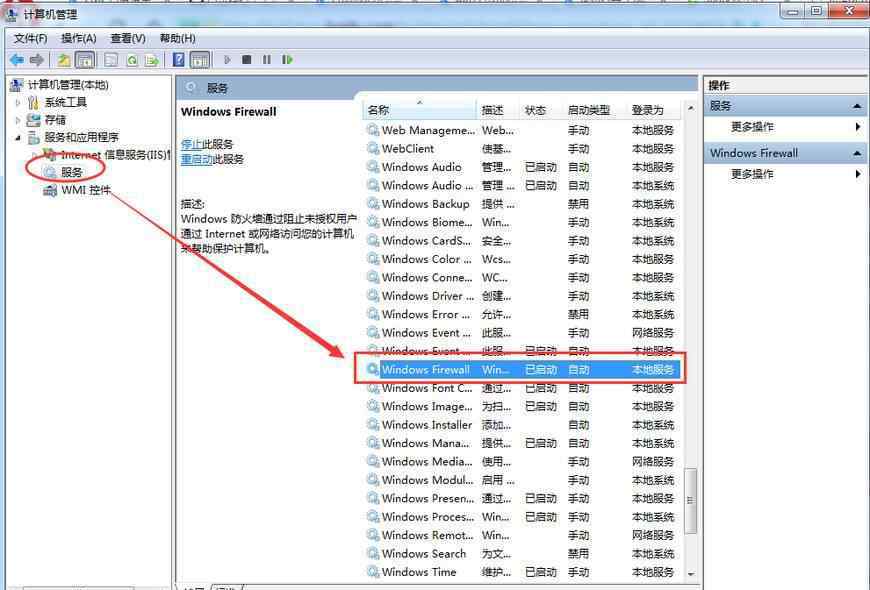The width and height of the screenshot is (870, 590).
Task: Start the service with the play icon
Action: pyautogui.click(x=227, y=60)
